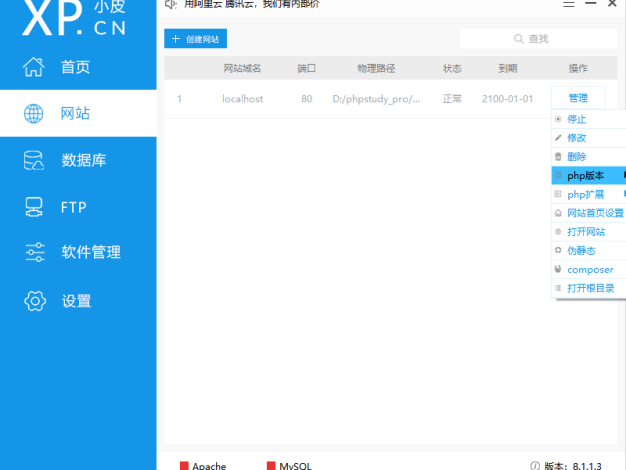Click the Apache label in status bar
Screen dimensions: 626x470
[x=209, y=466]
